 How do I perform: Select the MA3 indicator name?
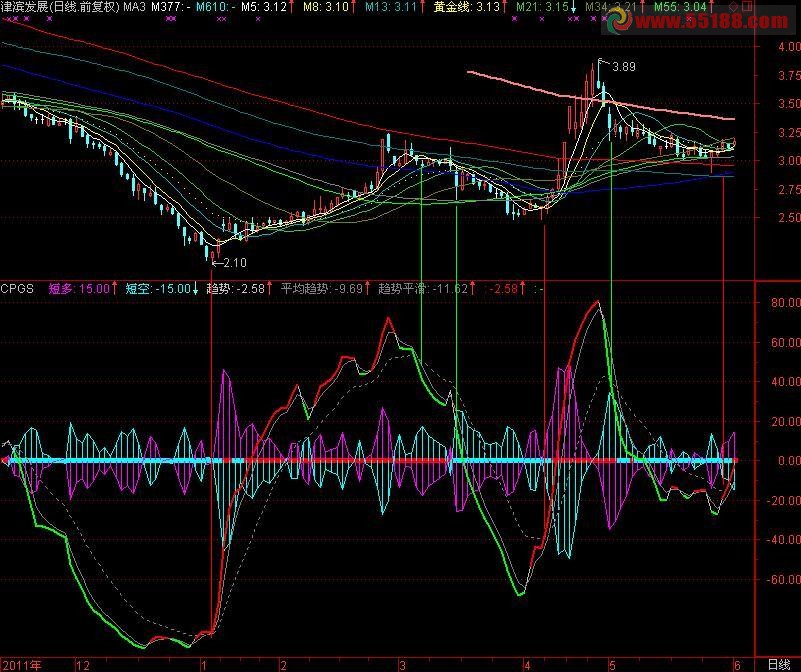134,7
